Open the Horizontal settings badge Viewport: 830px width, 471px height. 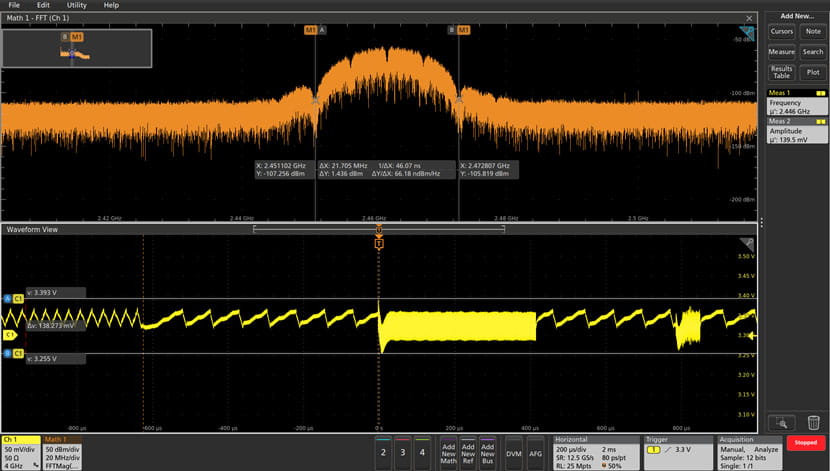594,451
